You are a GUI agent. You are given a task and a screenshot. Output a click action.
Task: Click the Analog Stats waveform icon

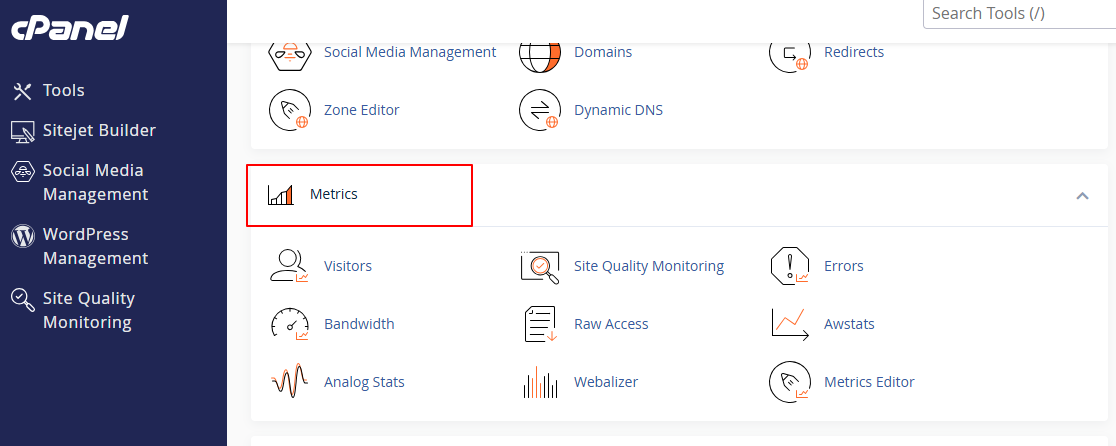coord(290,382)
